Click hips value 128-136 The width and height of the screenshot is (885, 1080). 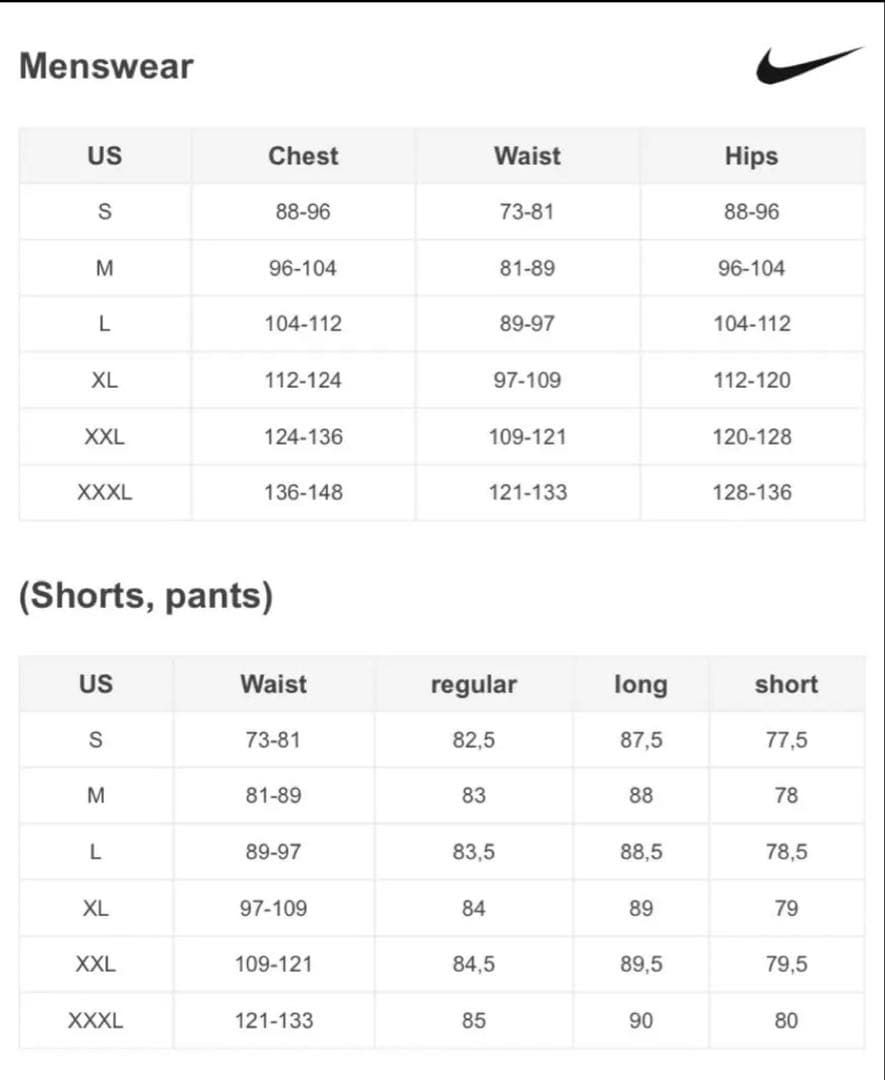[x=752, y=492]
